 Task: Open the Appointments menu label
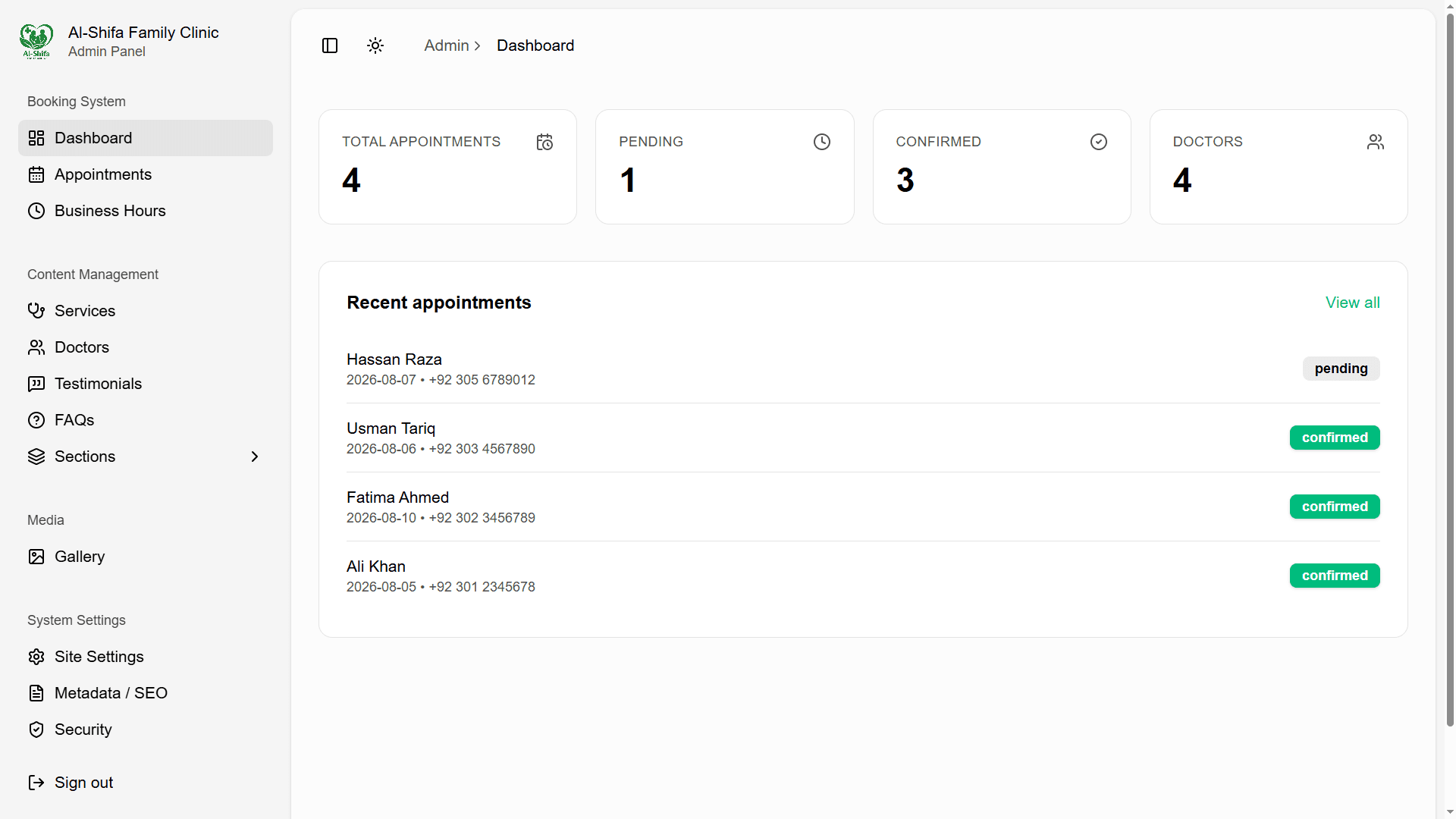(103, 174)
